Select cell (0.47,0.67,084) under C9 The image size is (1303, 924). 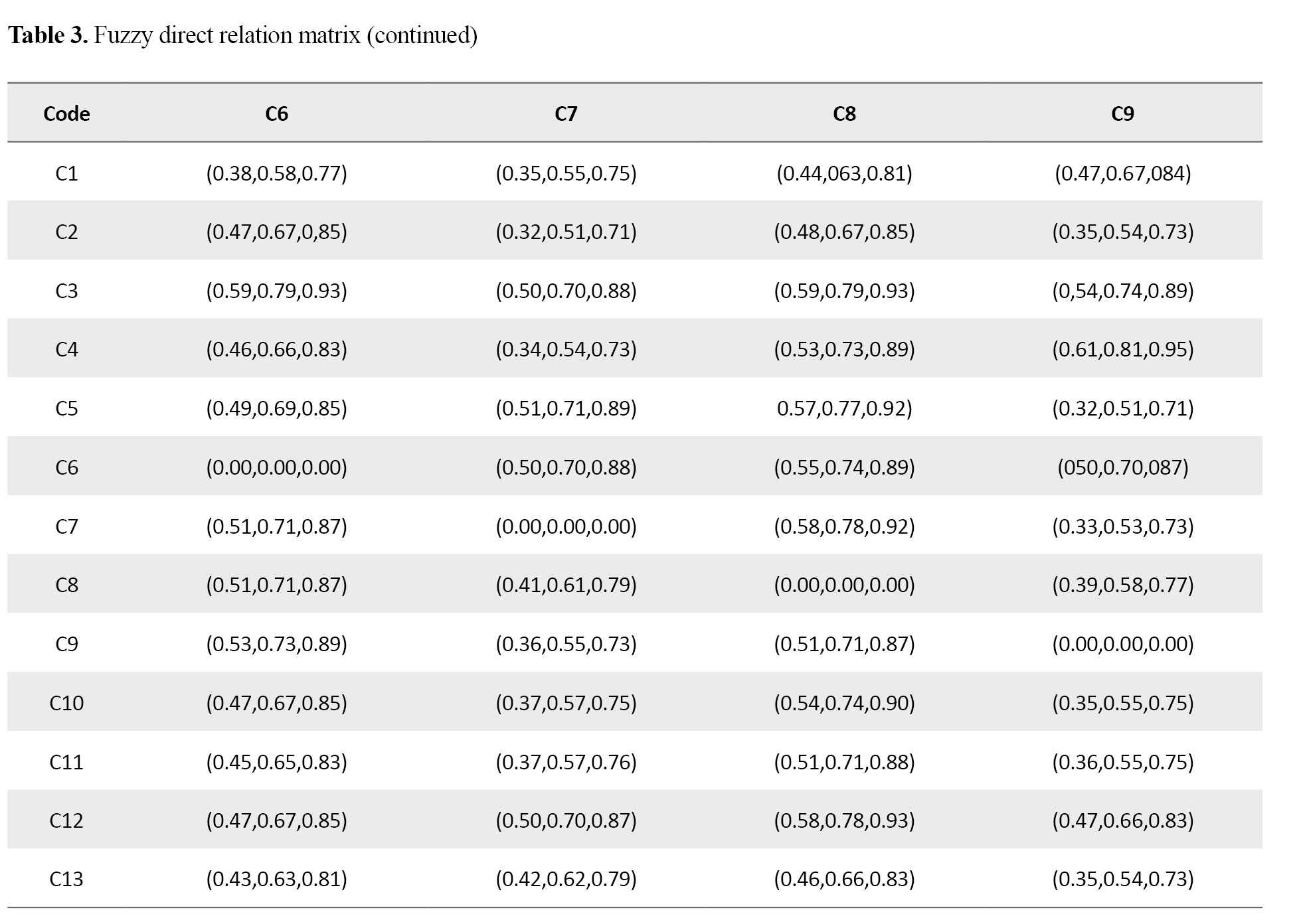click(x=1122, y=173)
